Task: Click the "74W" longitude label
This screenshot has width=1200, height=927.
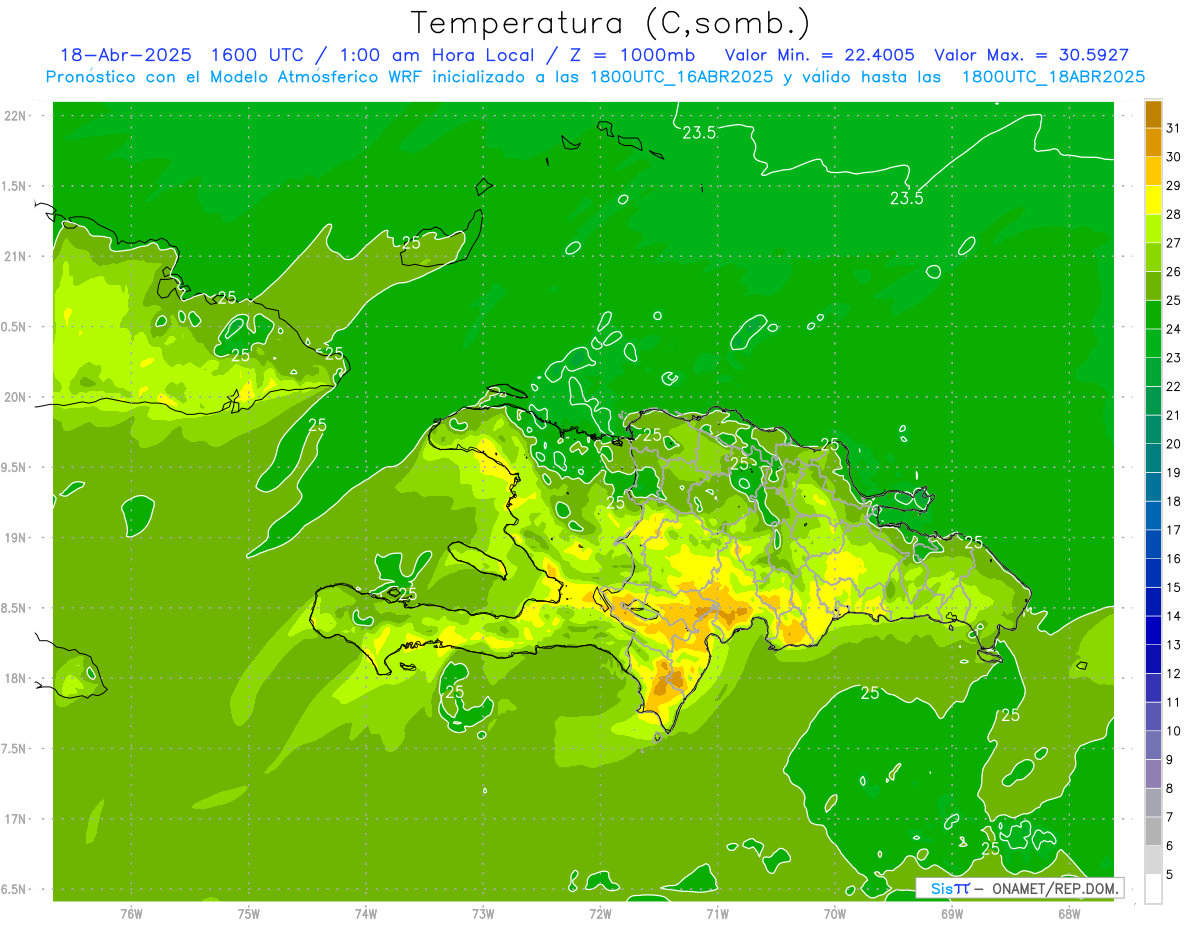Action: (366, 914)
